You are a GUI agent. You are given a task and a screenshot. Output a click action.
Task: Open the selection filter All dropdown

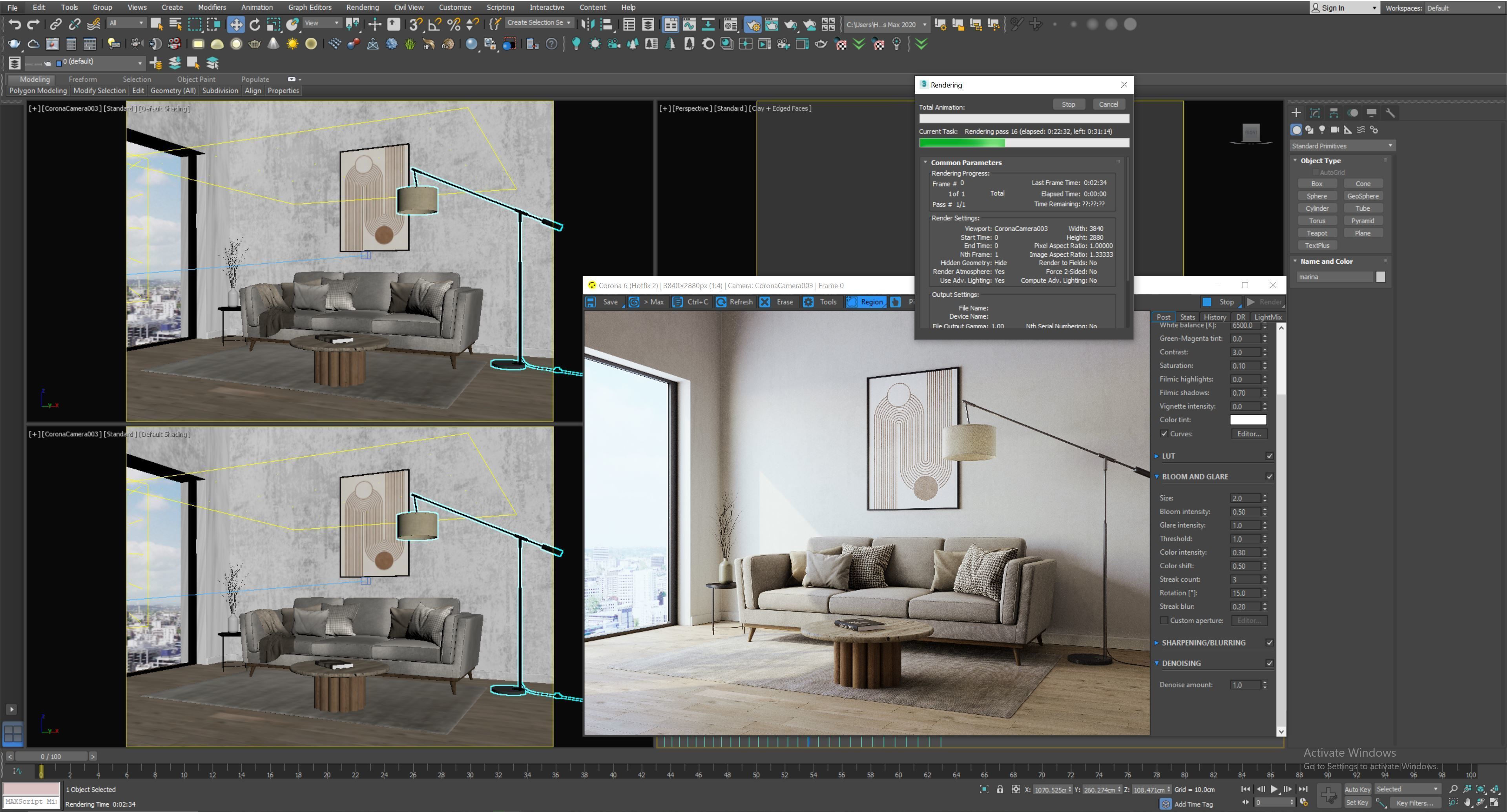[x=126, y=23]
